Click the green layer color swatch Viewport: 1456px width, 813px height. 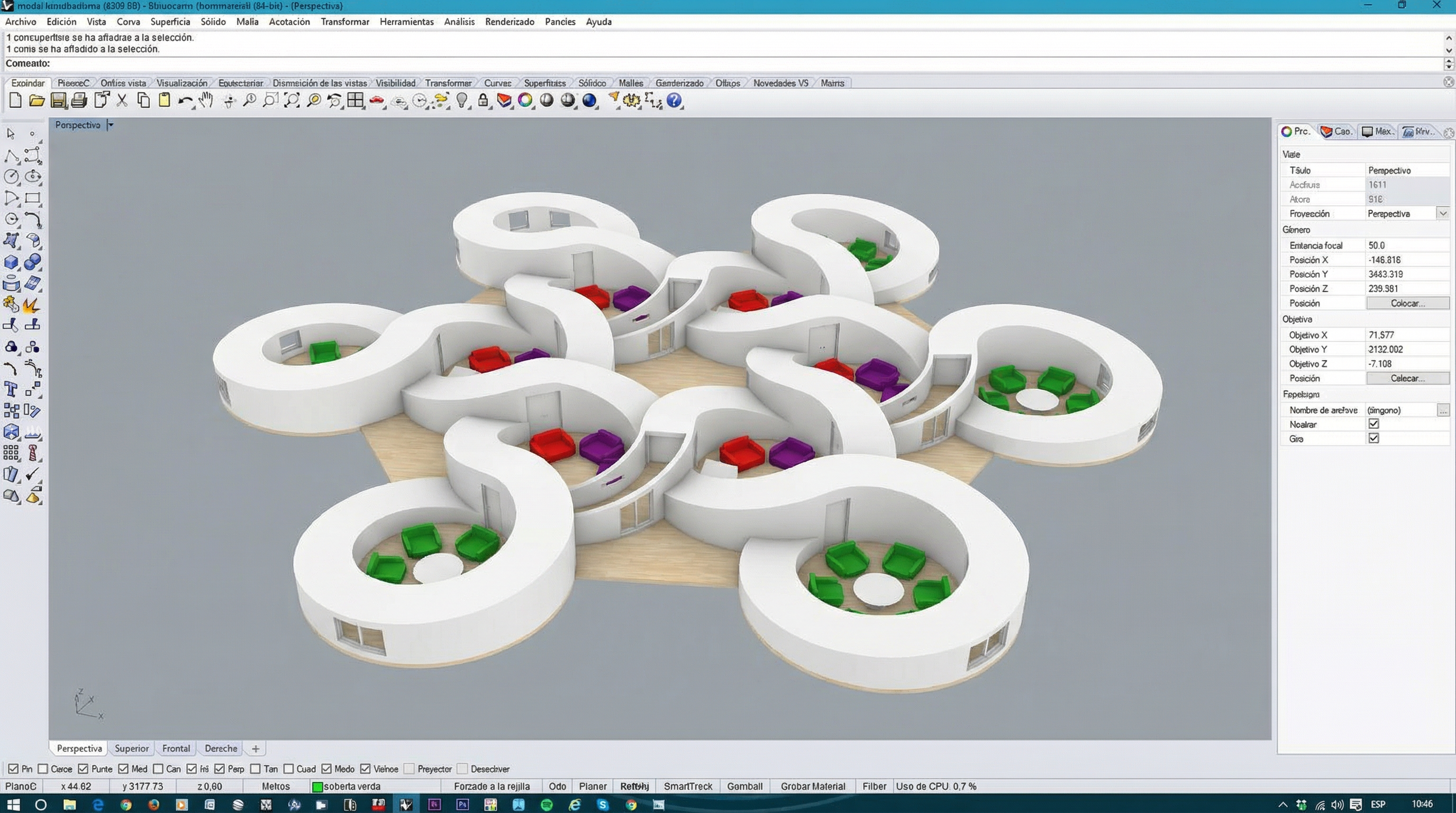coord(317,787)
